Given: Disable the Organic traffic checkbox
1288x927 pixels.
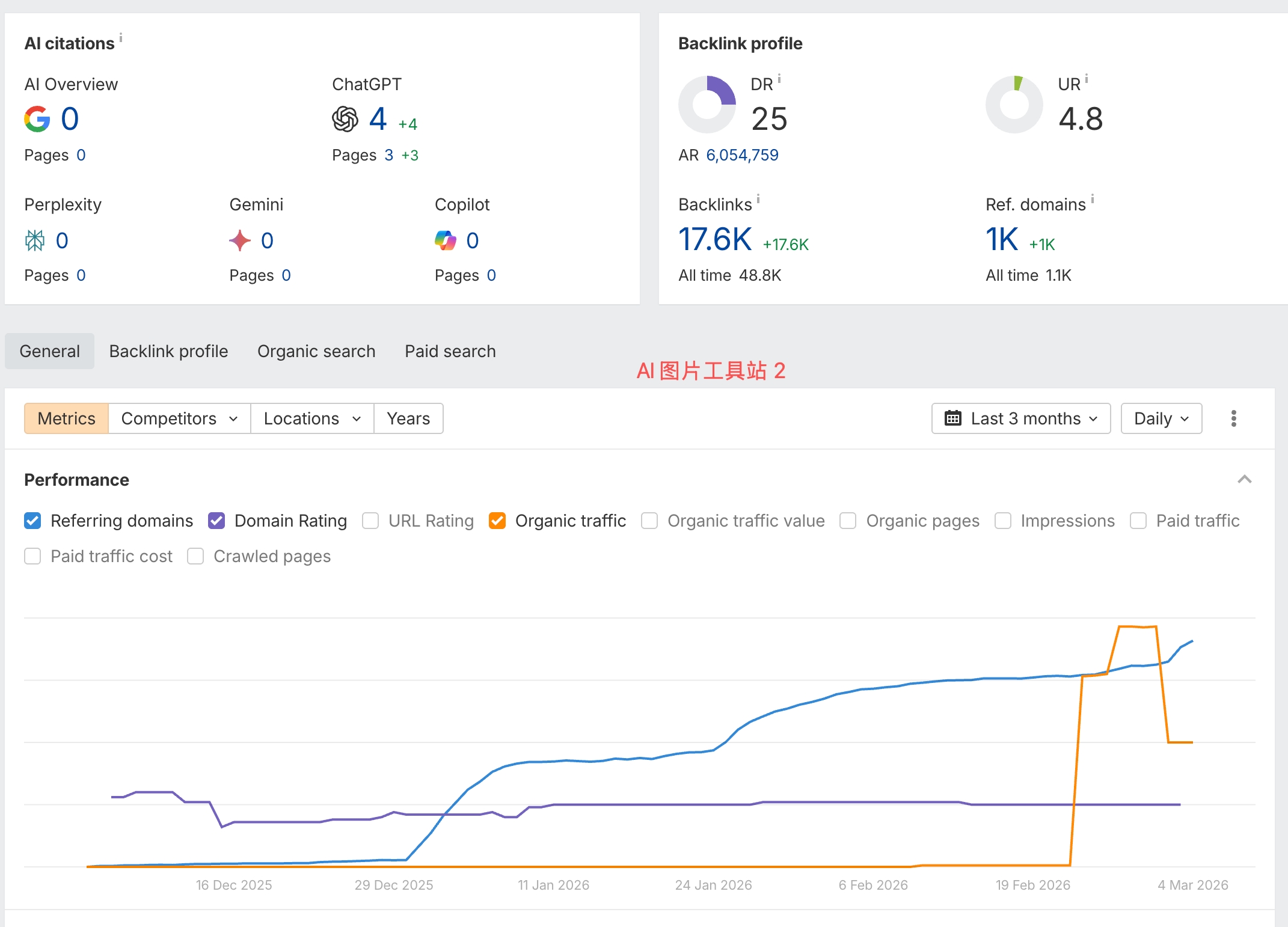Looking at the screenshot, I should [497, 521].
